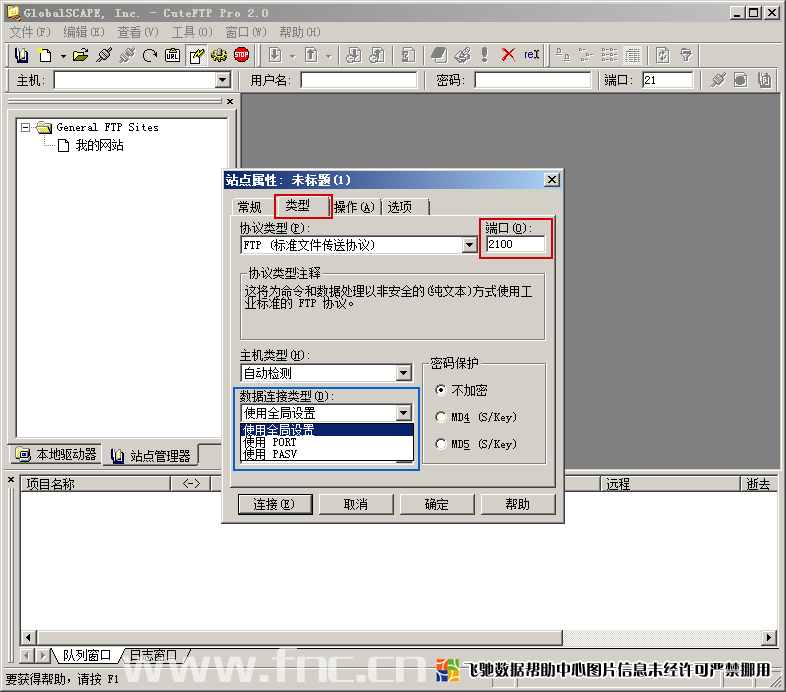Select the MD4 (S/Key) radio button
The width and height of the screenshot is (786, 692).
(x=441, y=417)
